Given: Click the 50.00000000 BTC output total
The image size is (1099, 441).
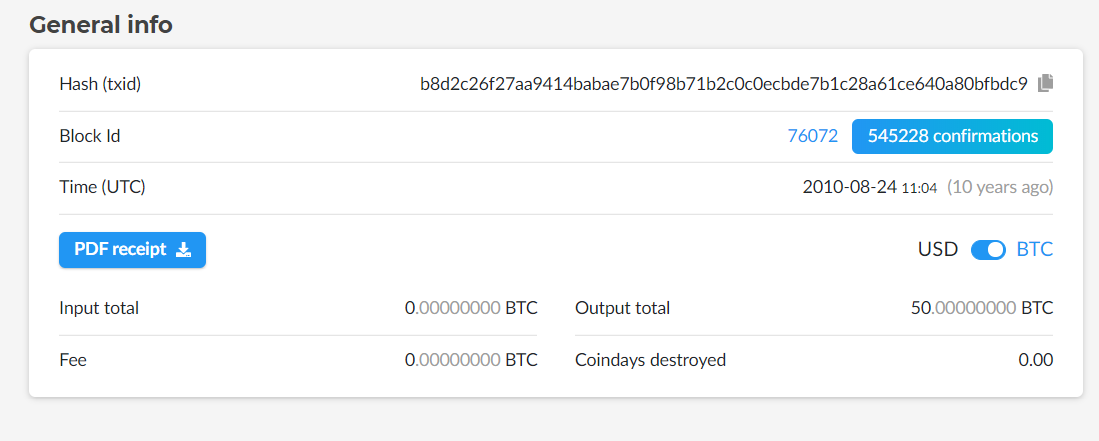Looking at the screenshot, I should [x=982, y=308].
